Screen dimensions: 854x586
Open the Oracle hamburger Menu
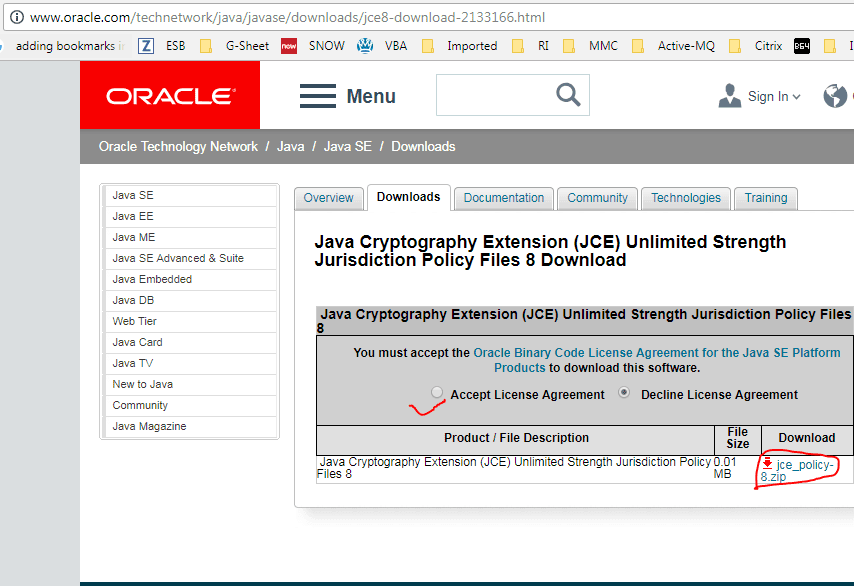317,95
